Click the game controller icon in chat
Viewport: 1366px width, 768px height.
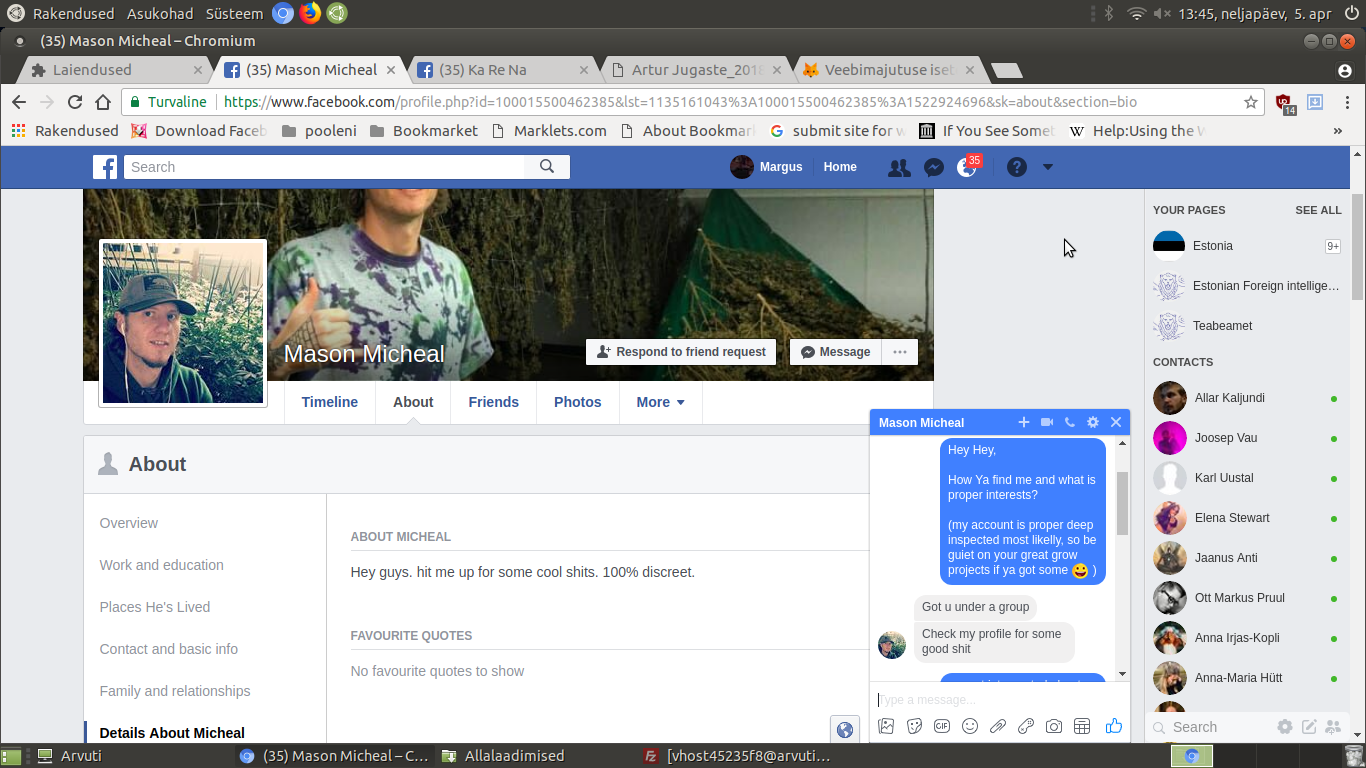point(1026,727)
